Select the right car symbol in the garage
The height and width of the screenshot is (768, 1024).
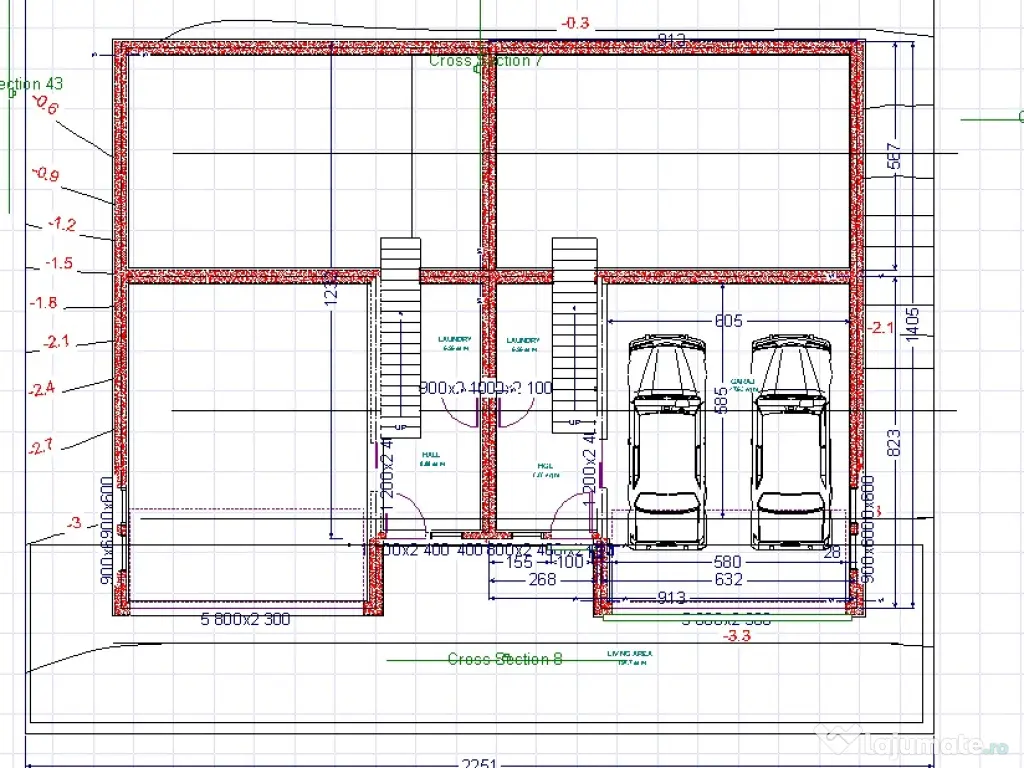pos(791,440)
